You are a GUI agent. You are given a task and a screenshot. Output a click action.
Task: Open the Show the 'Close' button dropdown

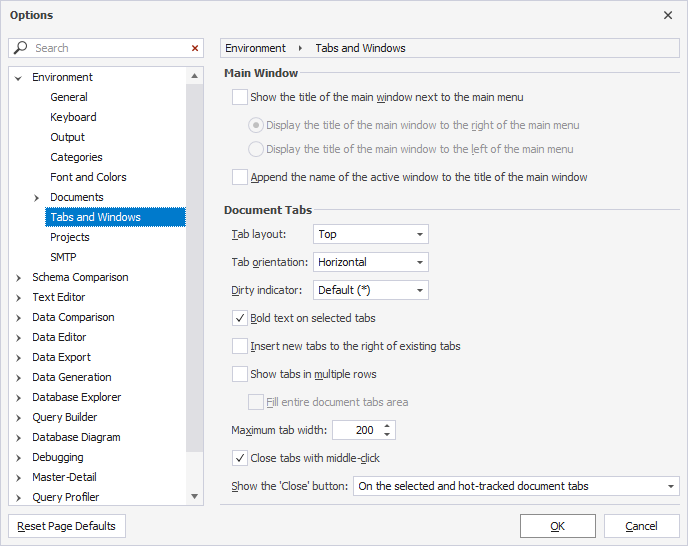pyautogui.click(x=516, y=486)
